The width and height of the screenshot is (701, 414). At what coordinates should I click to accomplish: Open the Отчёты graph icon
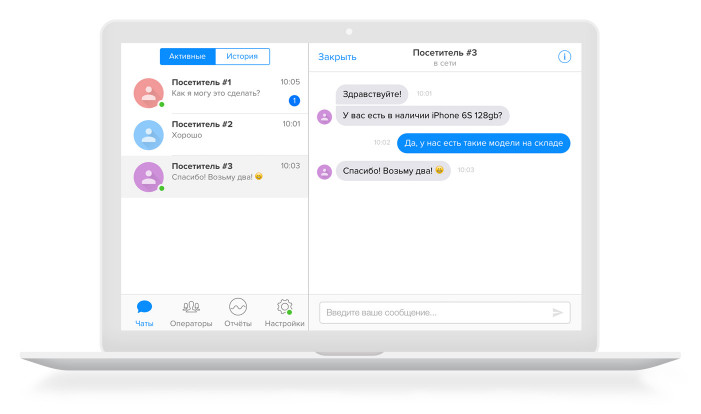coord(238,307)
